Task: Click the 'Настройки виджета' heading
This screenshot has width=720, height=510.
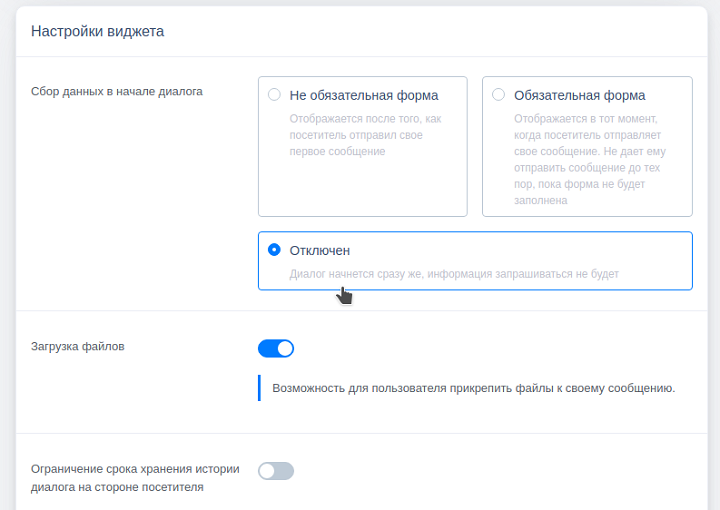Action: tap(97, 31)
